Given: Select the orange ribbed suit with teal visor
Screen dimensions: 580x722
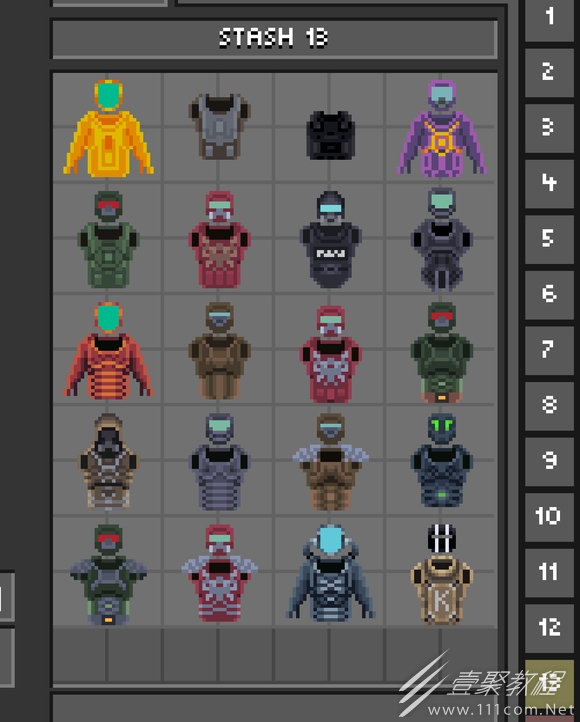Looking at the screenshot, I should 108,350.
